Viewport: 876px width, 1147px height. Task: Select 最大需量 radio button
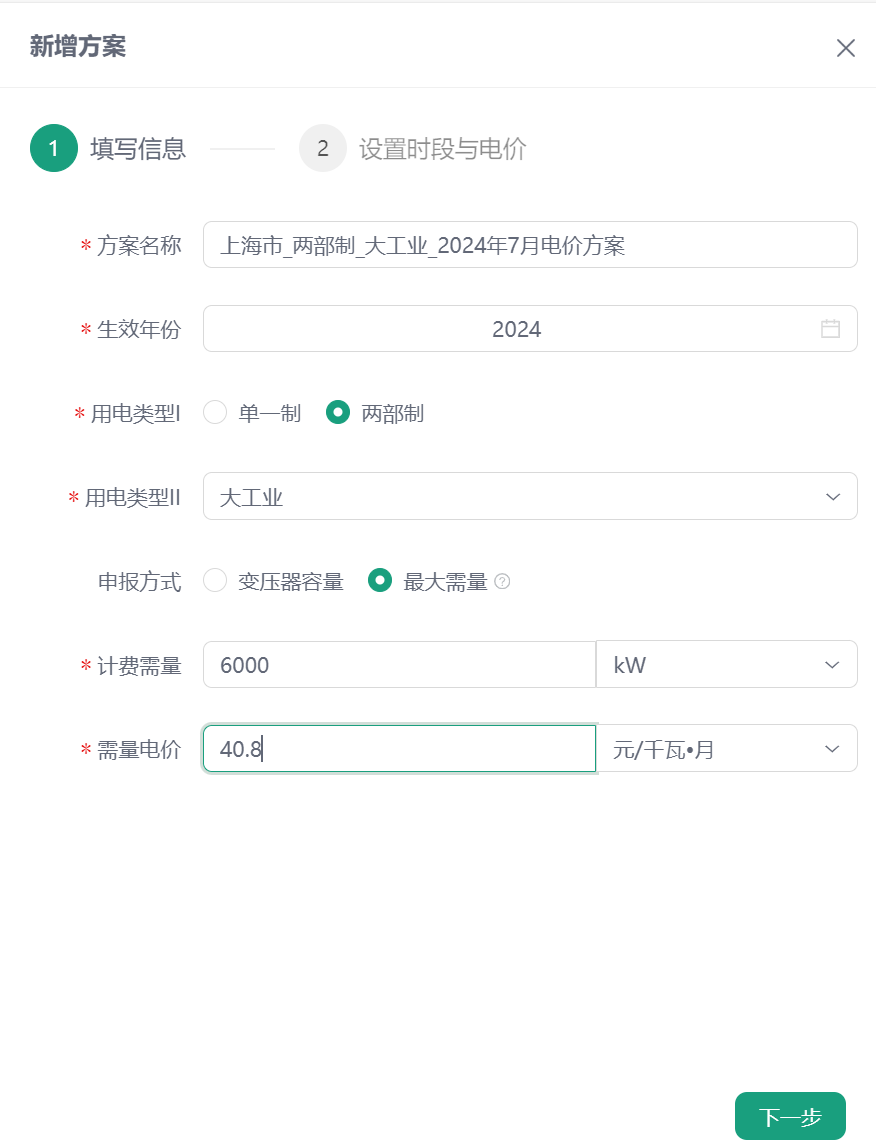pyautogui.click(x=380, y=581)
